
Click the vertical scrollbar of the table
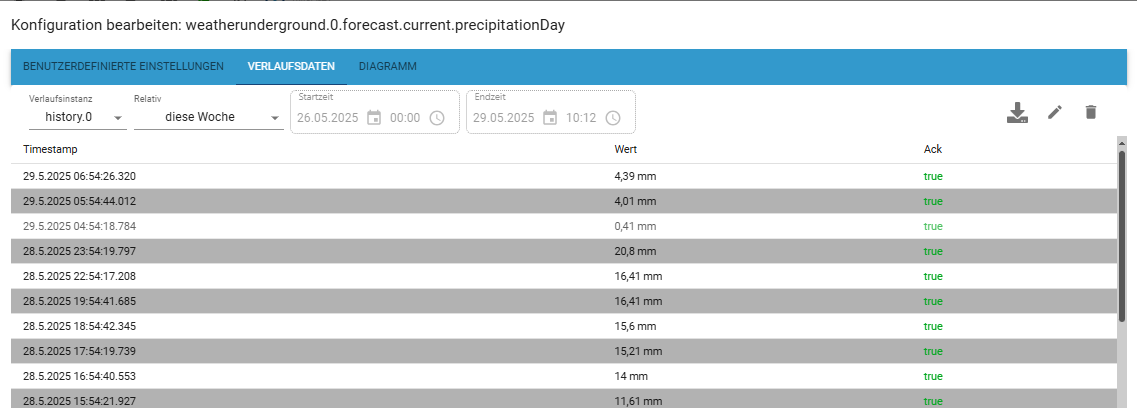[1122, 236]
